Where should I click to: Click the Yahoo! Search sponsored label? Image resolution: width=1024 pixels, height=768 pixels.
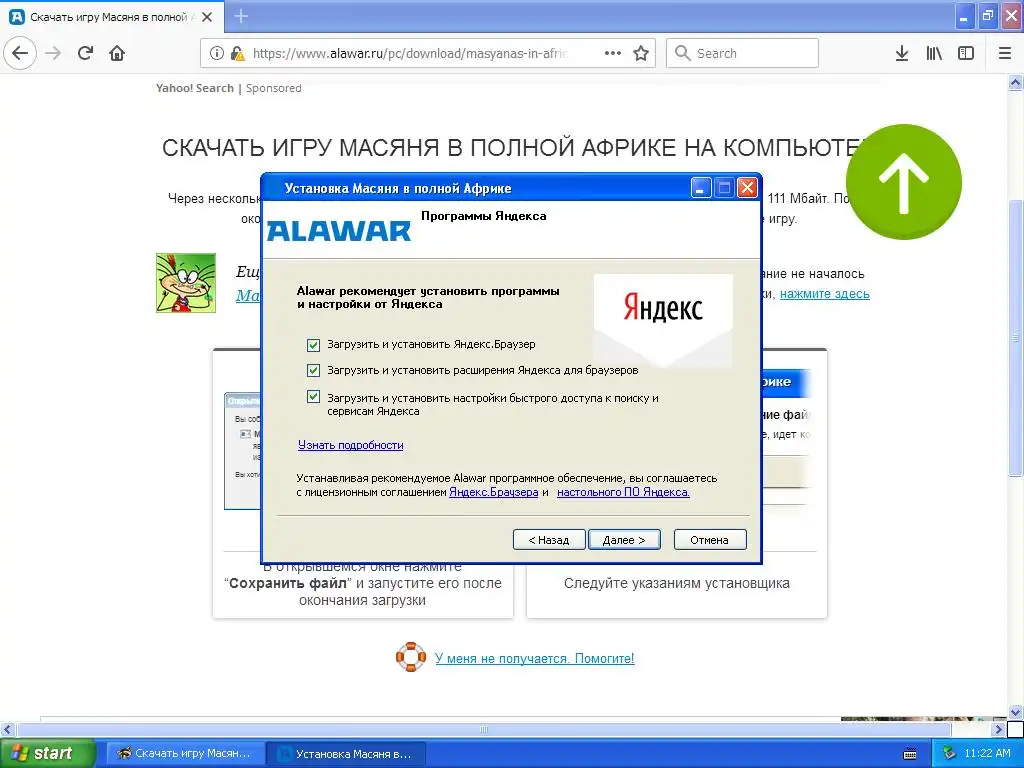pos(229,88)
